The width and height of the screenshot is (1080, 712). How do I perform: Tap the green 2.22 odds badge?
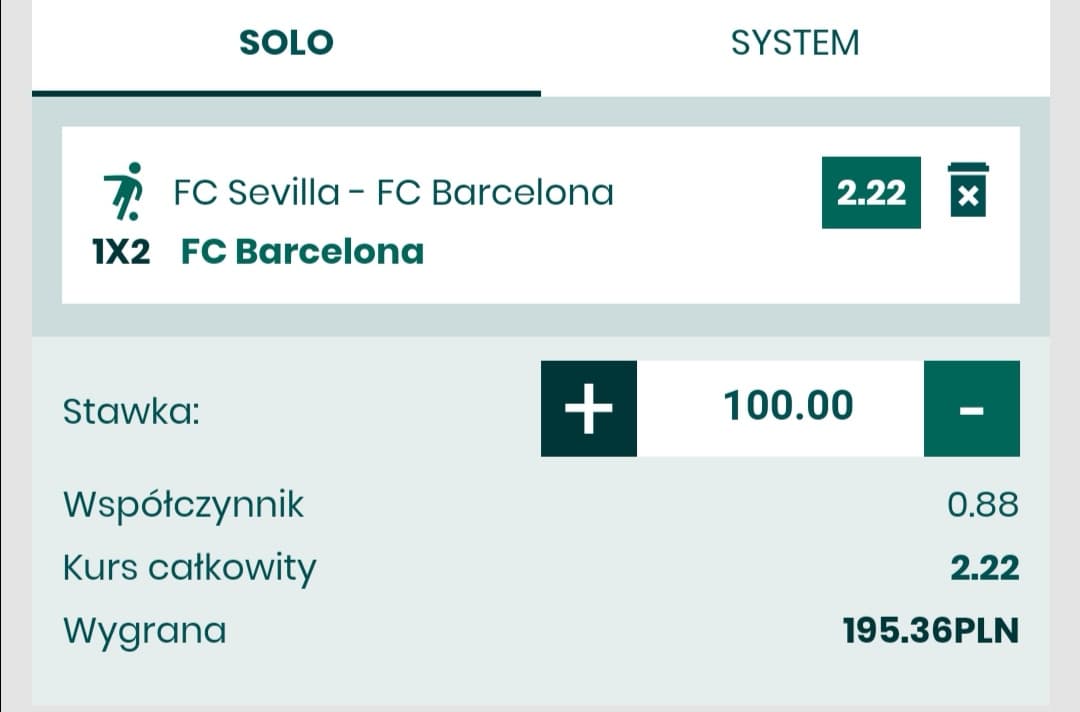[871, 192]
